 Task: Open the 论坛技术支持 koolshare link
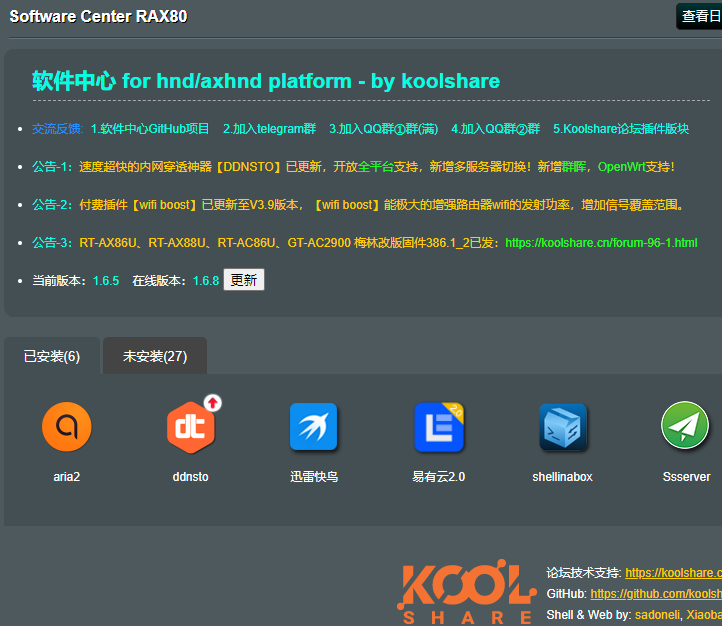coord(674,573)
